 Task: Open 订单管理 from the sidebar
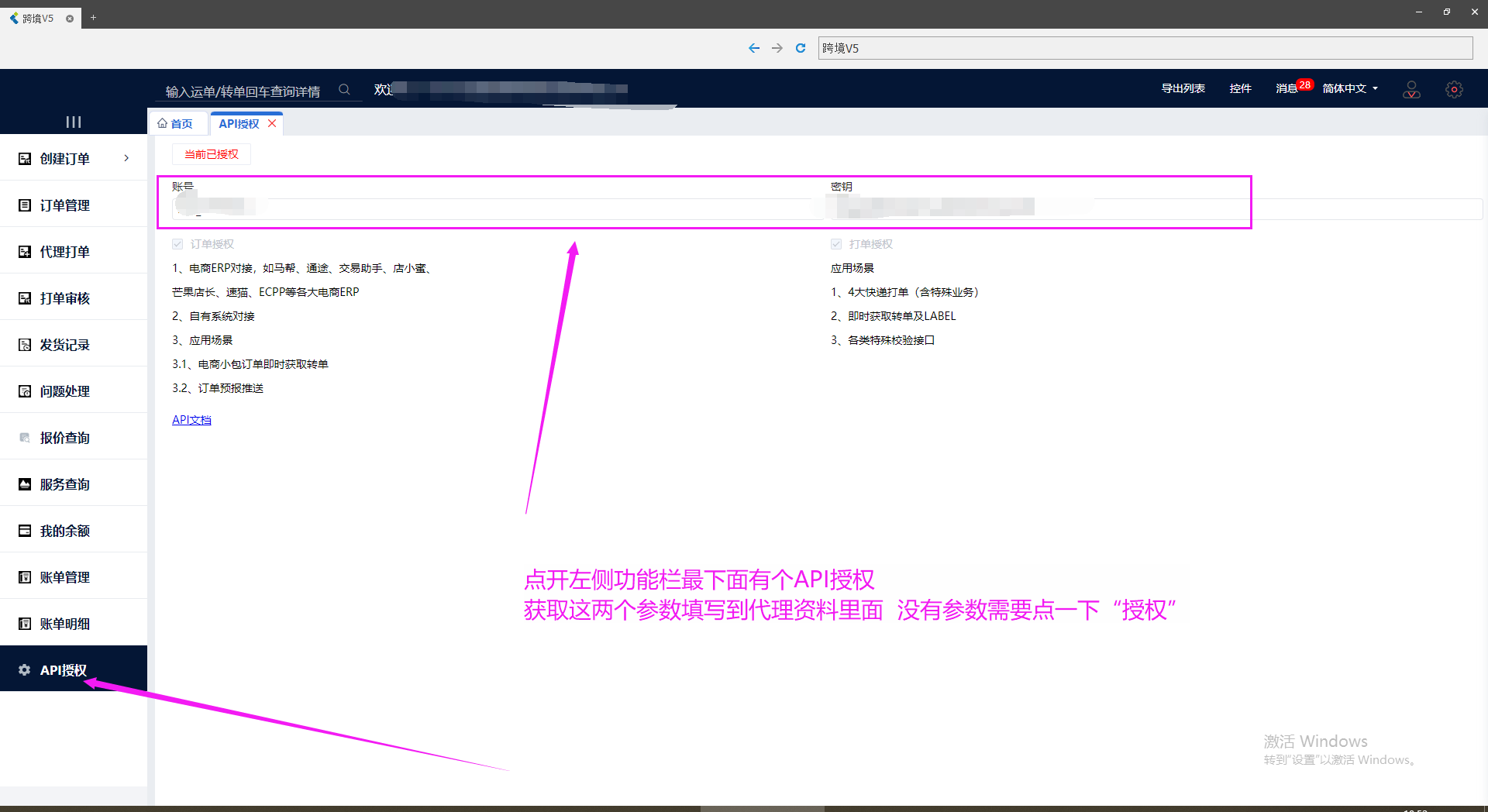(65, 205)
